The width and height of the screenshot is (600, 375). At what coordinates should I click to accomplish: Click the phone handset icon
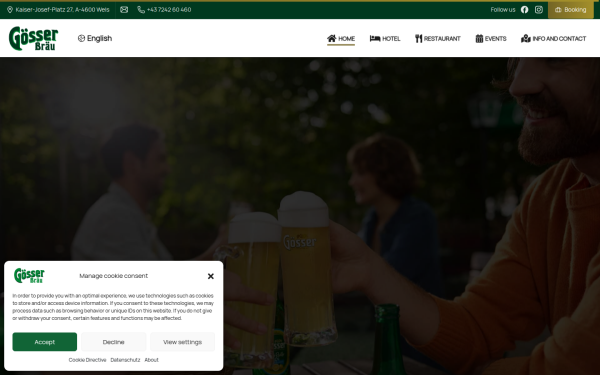click(141, 10)
